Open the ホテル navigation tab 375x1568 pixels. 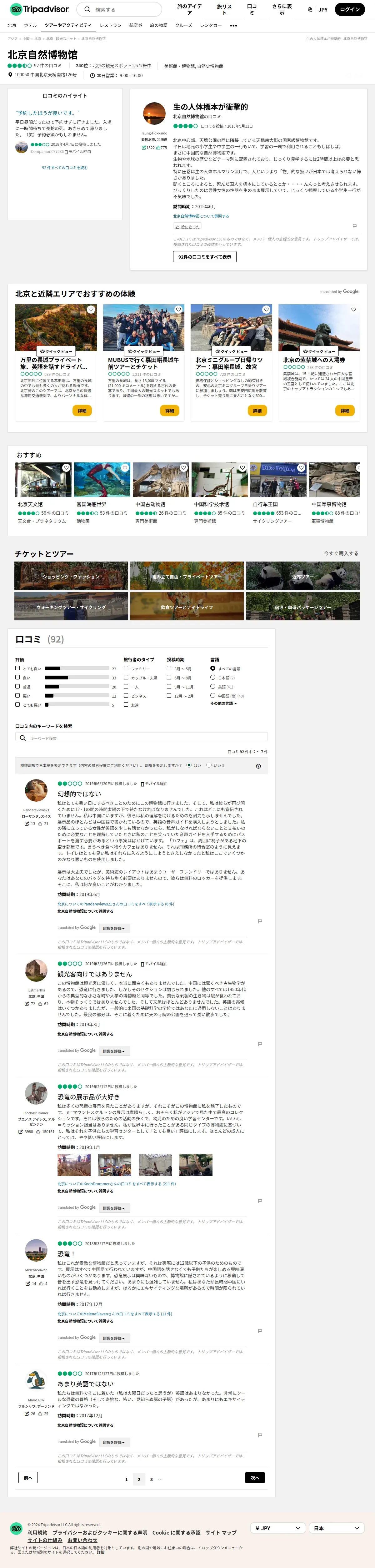tap(30, 26)
